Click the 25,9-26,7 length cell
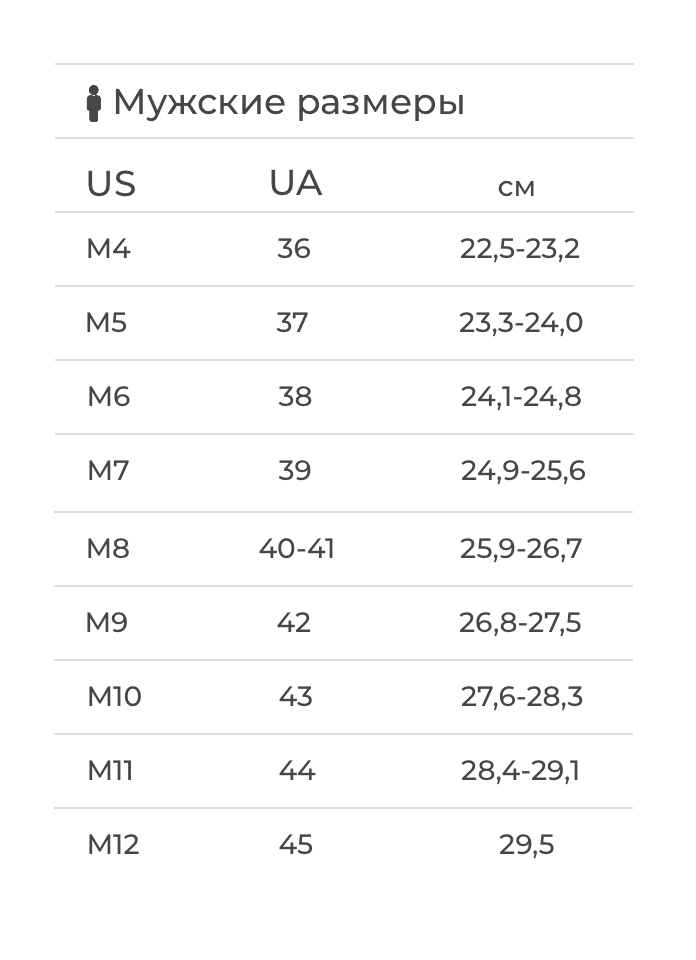This screenshot has width=696, height=960. pyautogui.click(x=520, y=549)
